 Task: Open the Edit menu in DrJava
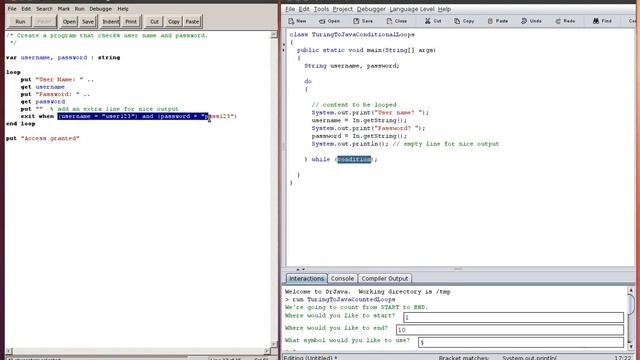(304, 9)
